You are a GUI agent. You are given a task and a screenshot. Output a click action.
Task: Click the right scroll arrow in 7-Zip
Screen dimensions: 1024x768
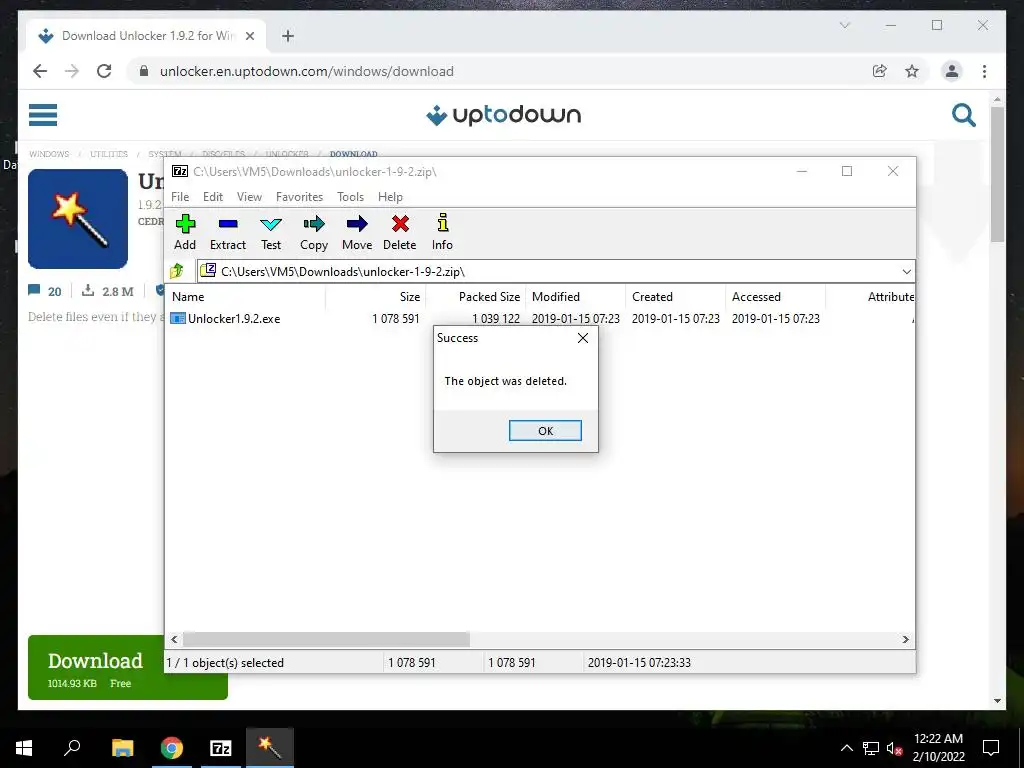coord(905,639)
